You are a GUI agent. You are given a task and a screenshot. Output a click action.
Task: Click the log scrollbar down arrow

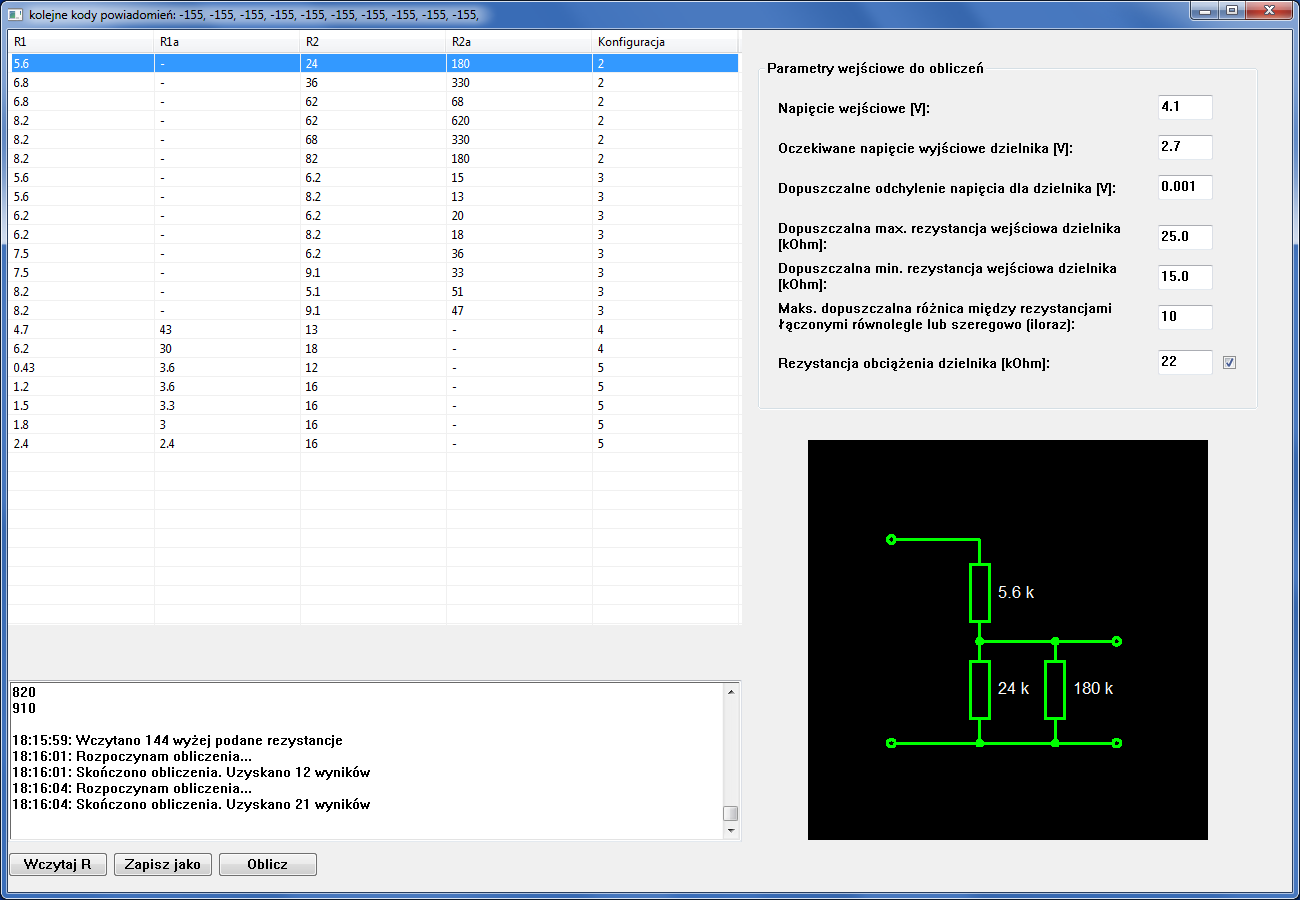pyautogui.click(x=731, y=831)
